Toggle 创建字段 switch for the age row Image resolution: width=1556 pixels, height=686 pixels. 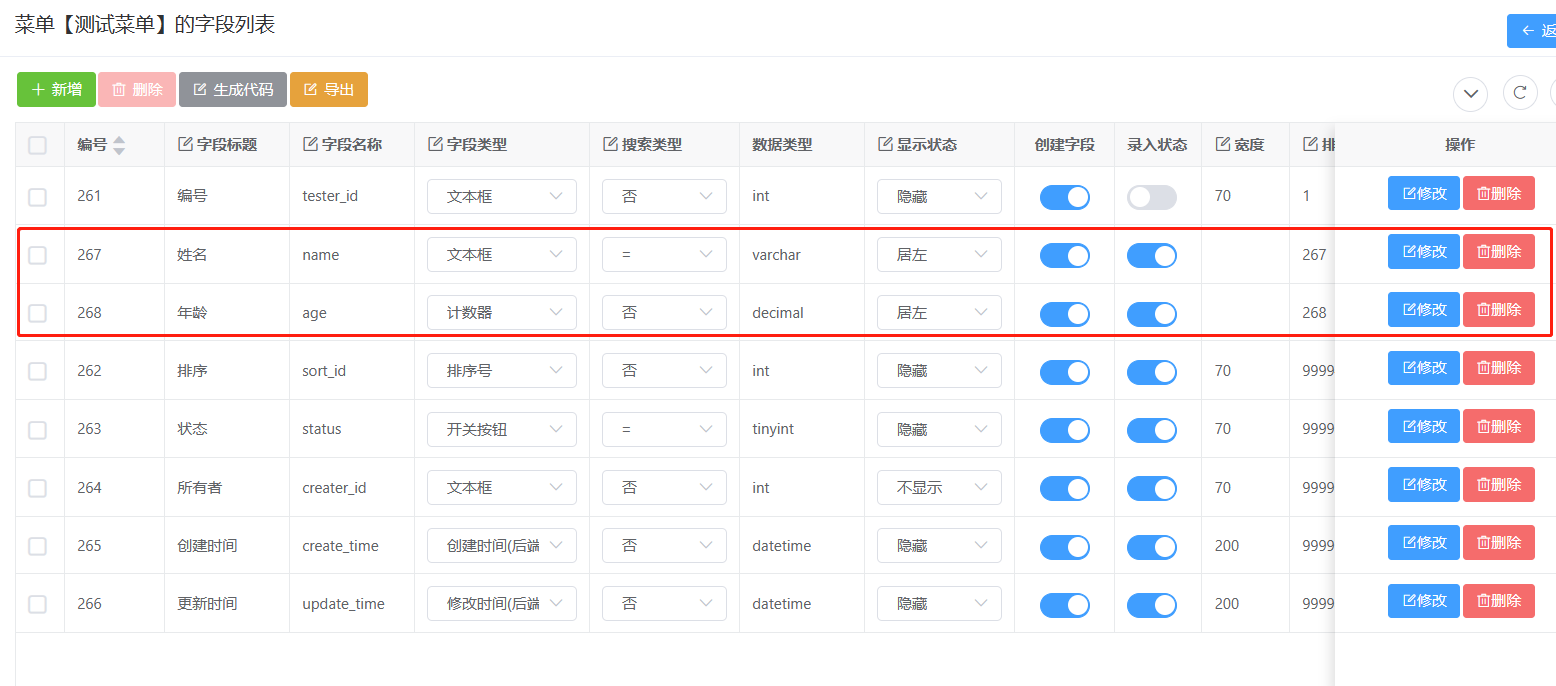(x=1064, y=313)
